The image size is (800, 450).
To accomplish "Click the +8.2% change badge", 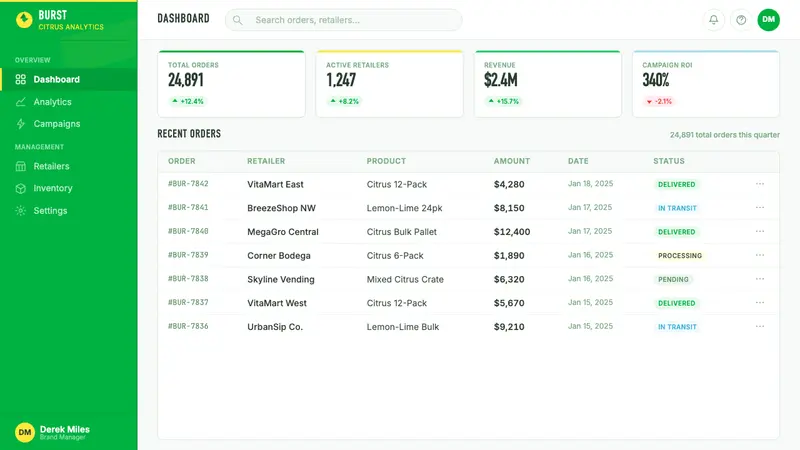I will [344, 102].
